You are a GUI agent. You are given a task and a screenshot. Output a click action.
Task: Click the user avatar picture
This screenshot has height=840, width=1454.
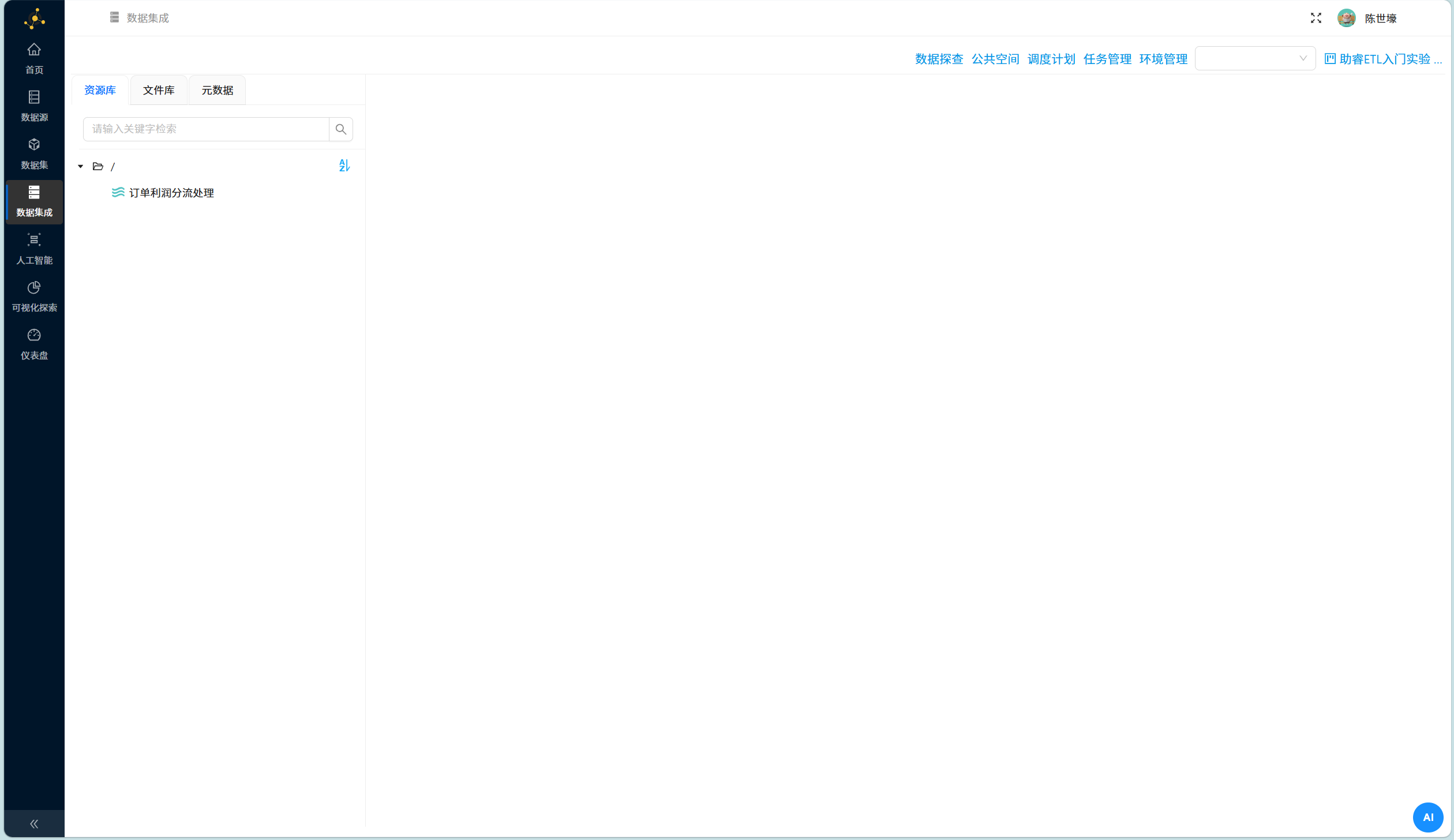(1346, 18)
